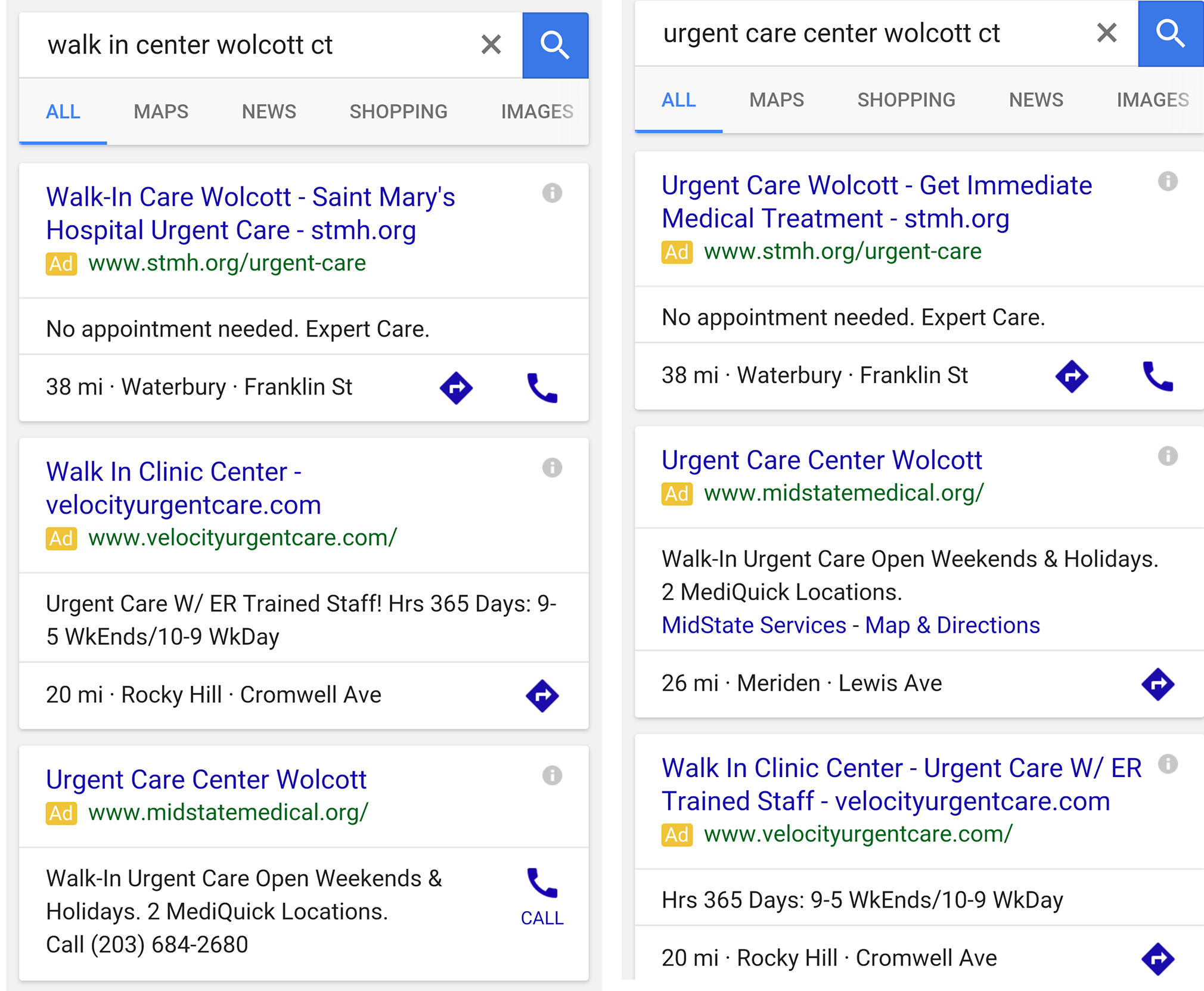Tap phone icon for Saint Mary's Hospital left ad
Viewport: 1204px width, 991px height.
coord(542,388)
